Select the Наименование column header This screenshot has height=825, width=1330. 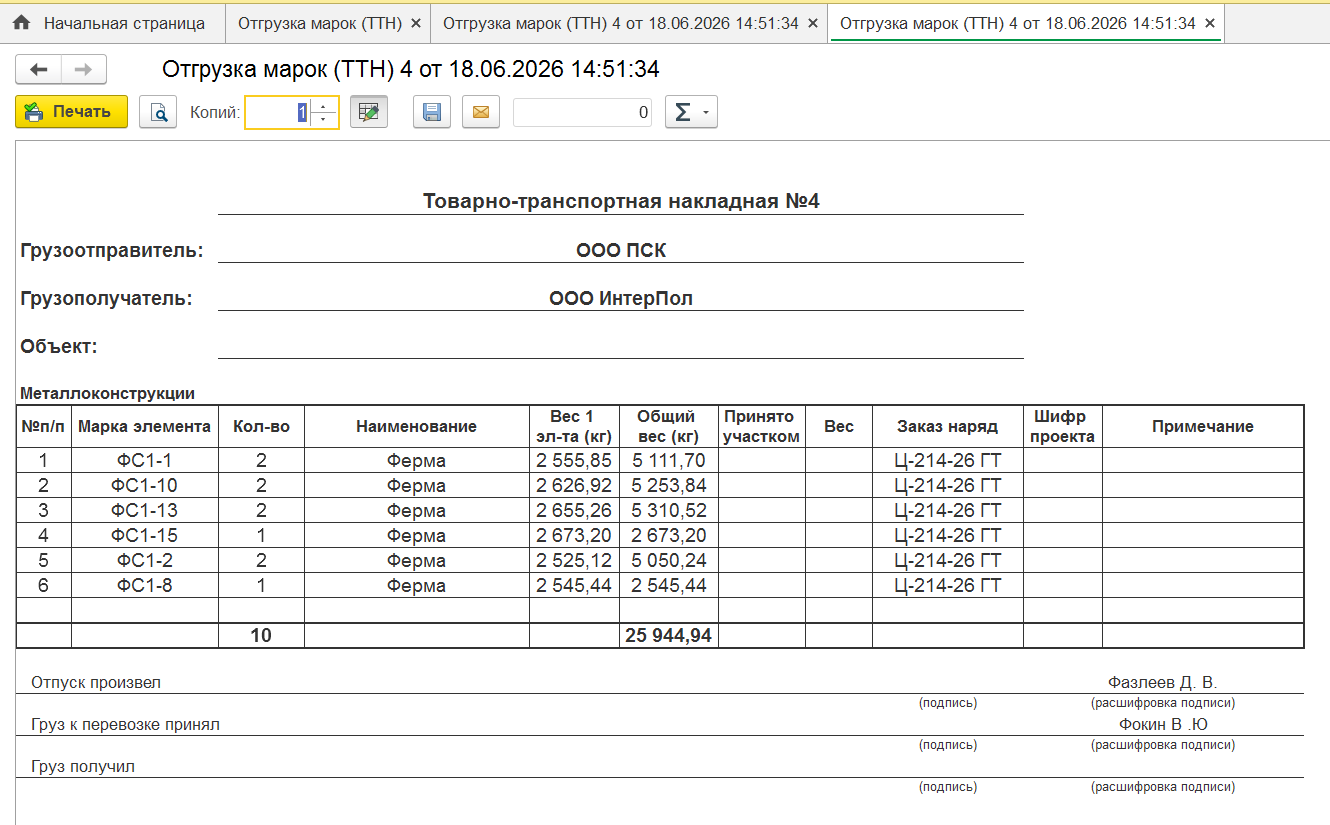417,426
